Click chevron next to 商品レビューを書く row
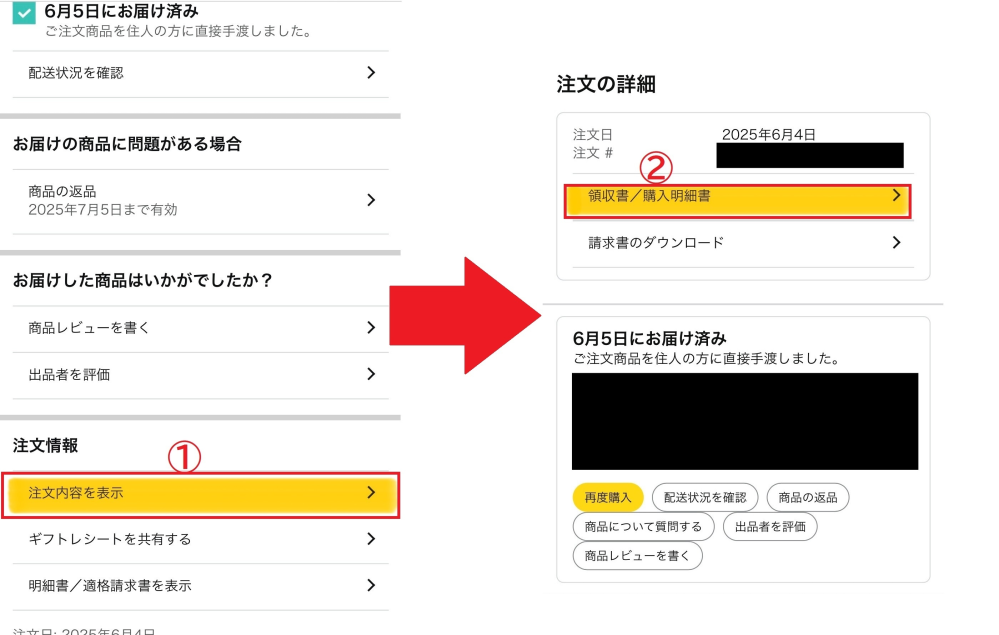999x635 pixels. click(371, 327)
